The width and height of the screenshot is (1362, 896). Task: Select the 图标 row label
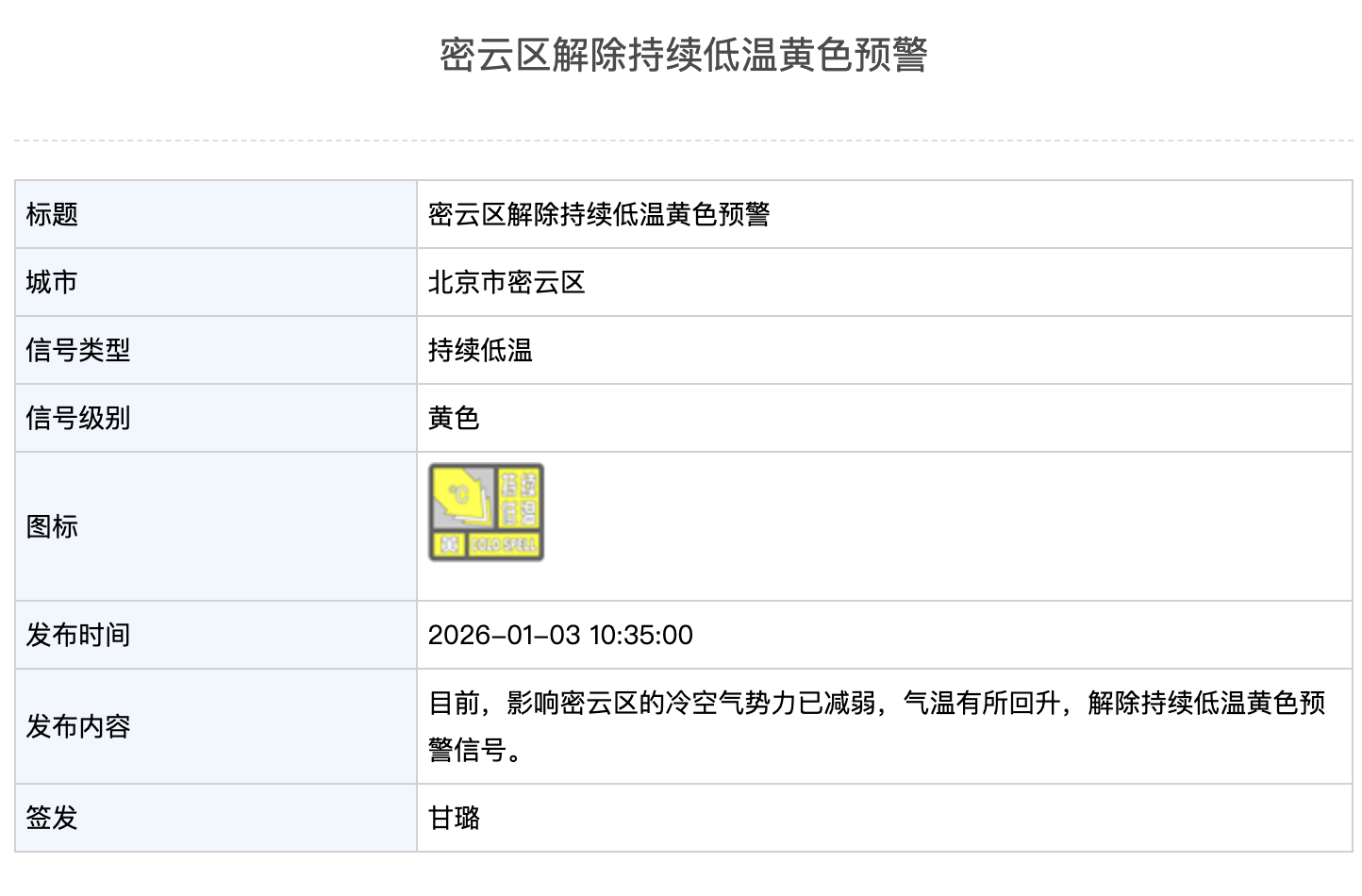pos(52,526)
